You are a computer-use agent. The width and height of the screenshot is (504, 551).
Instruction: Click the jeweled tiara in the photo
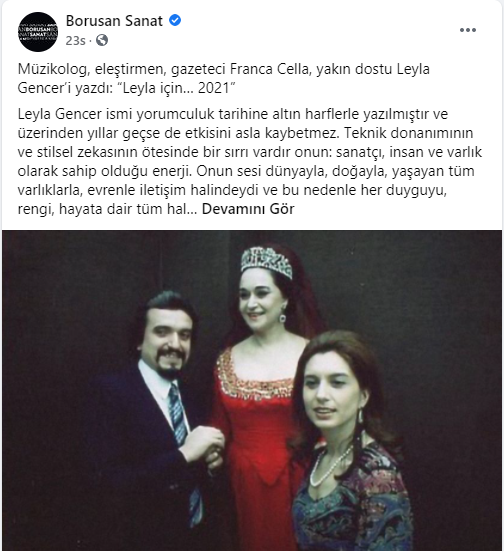coord(266,261)
